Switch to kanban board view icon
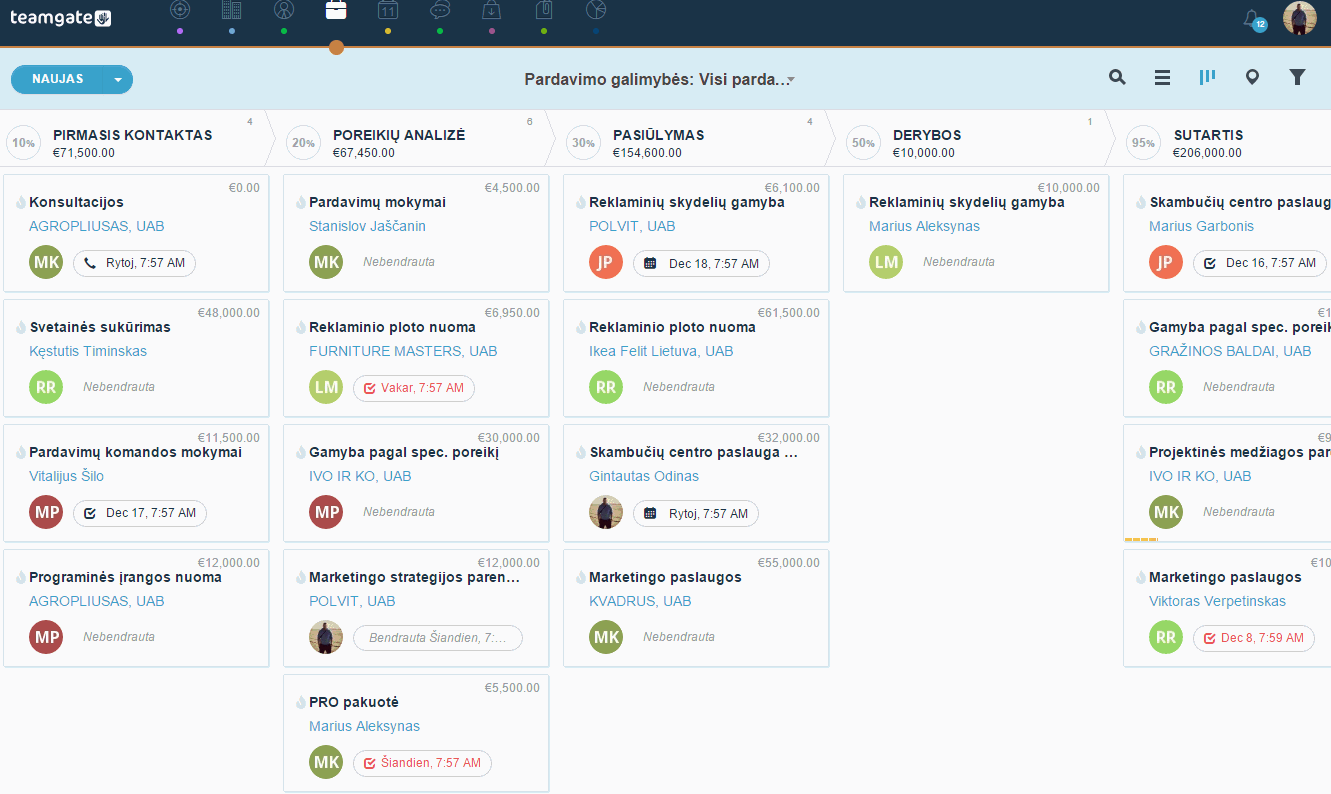The width and height of the screenshot is (1331, 794). coord(1207,77)
